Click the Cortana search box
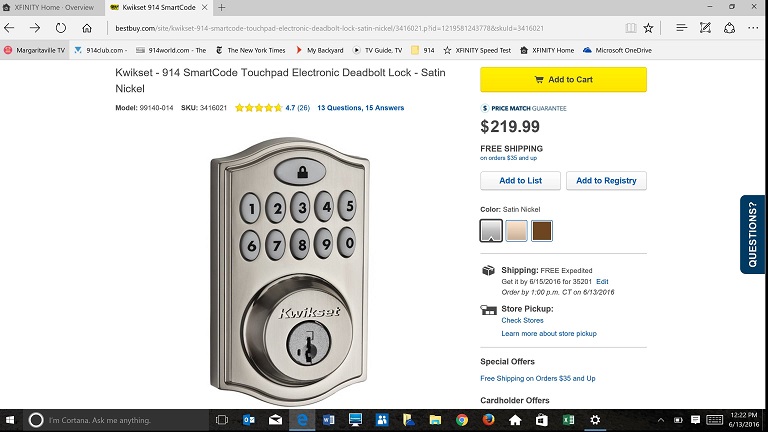 coord(118,420)
